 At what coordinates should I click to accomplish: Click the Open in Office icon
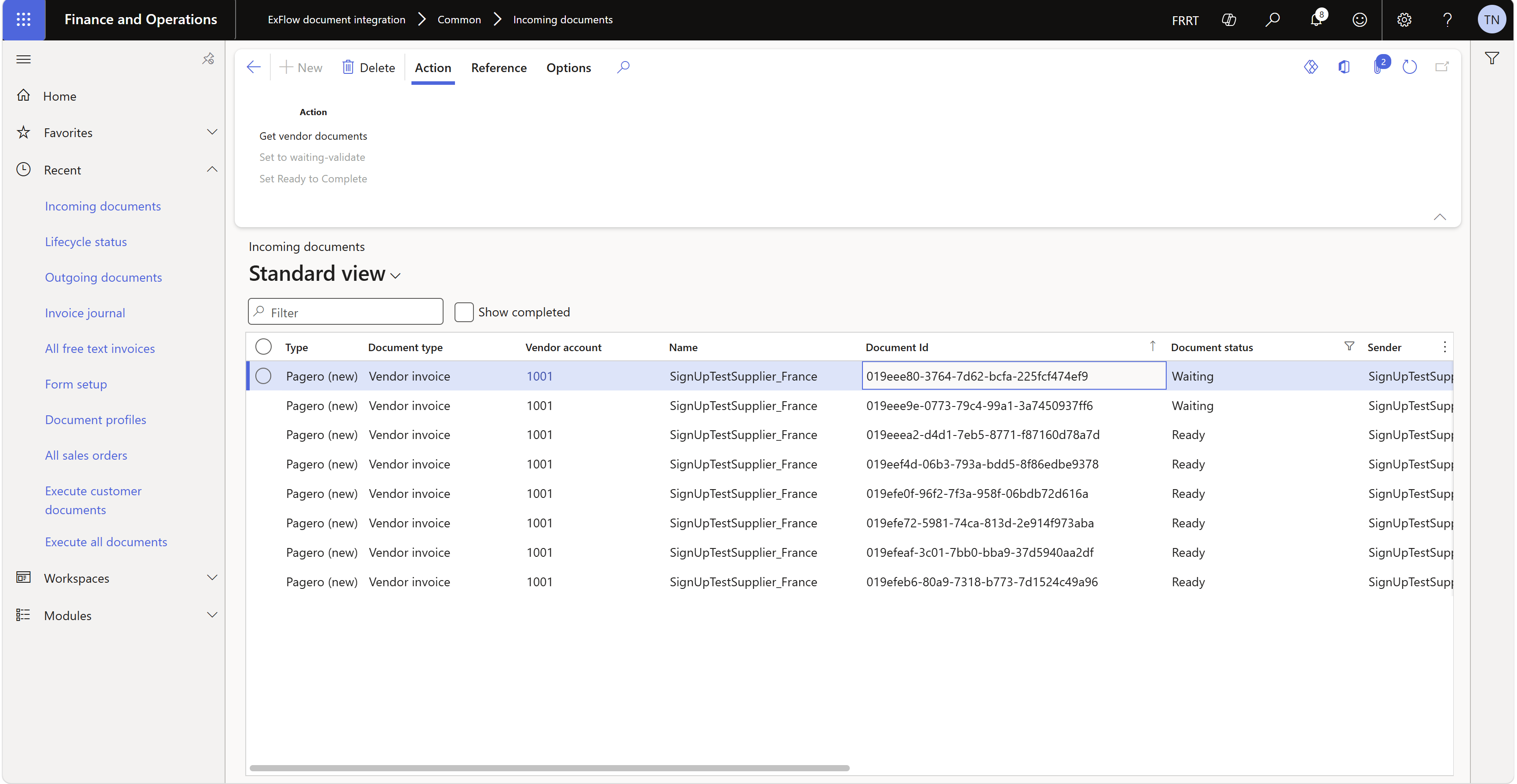pos(1344,67)
